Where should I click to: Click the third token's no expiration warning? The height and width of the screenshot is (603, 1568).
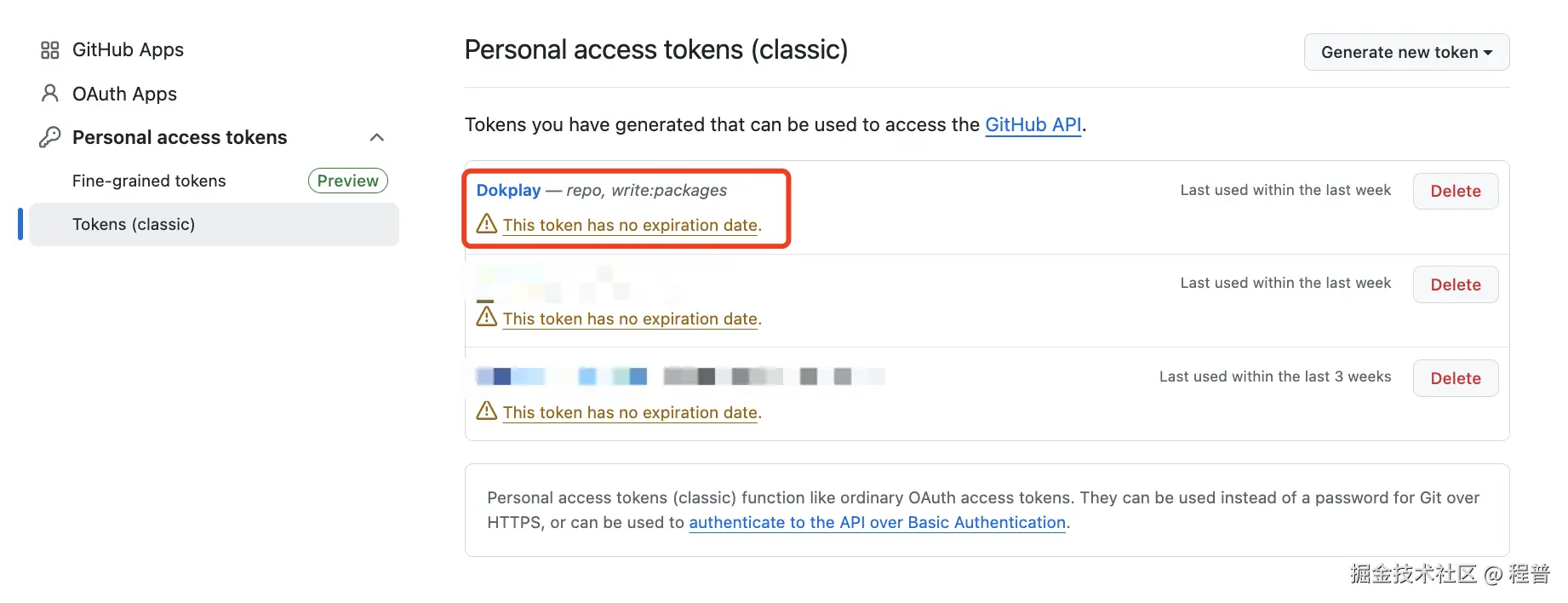point(631,412)
